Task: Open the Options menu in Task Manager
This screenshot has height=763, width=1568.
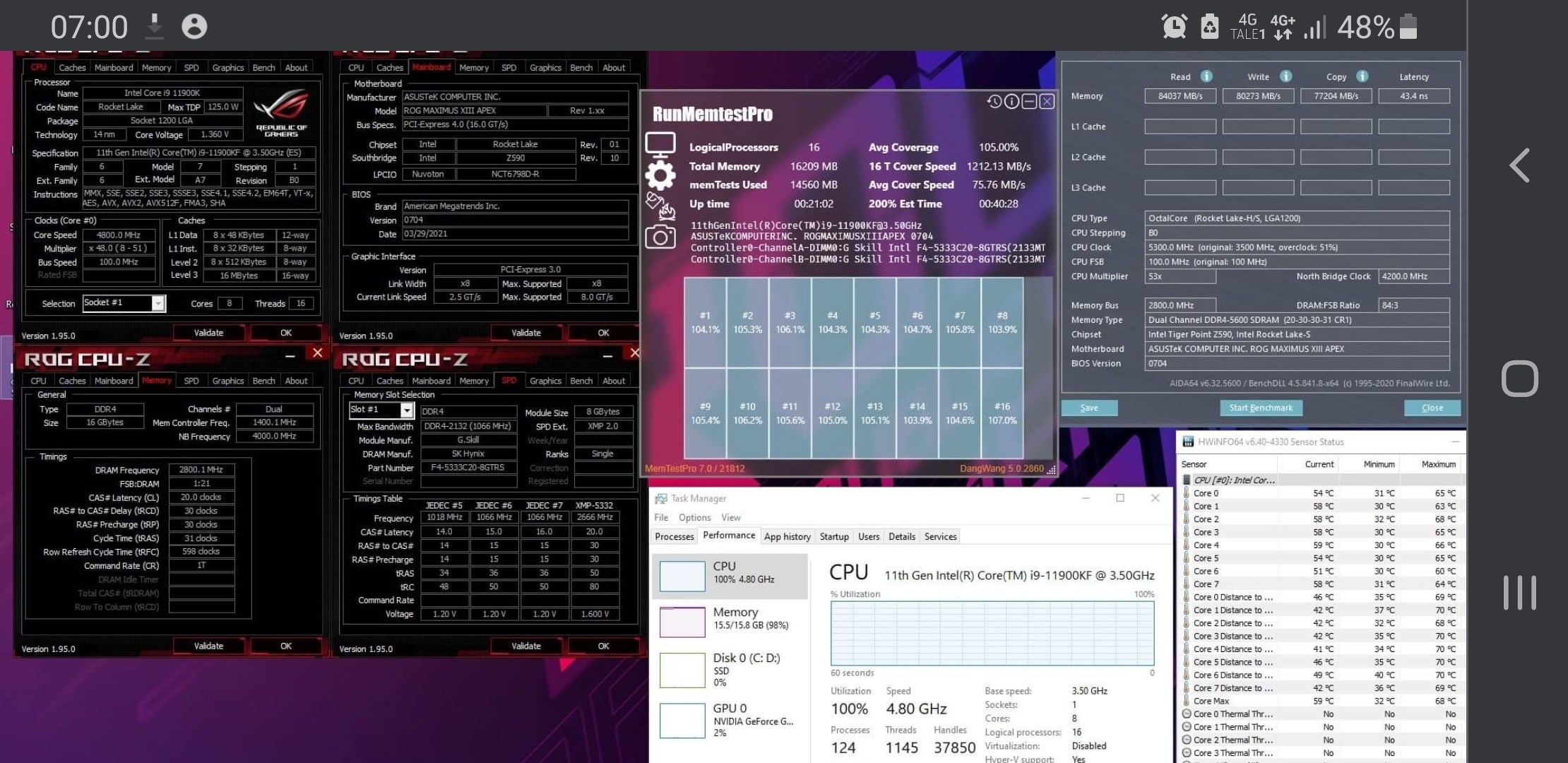Action: click(694, 517)
